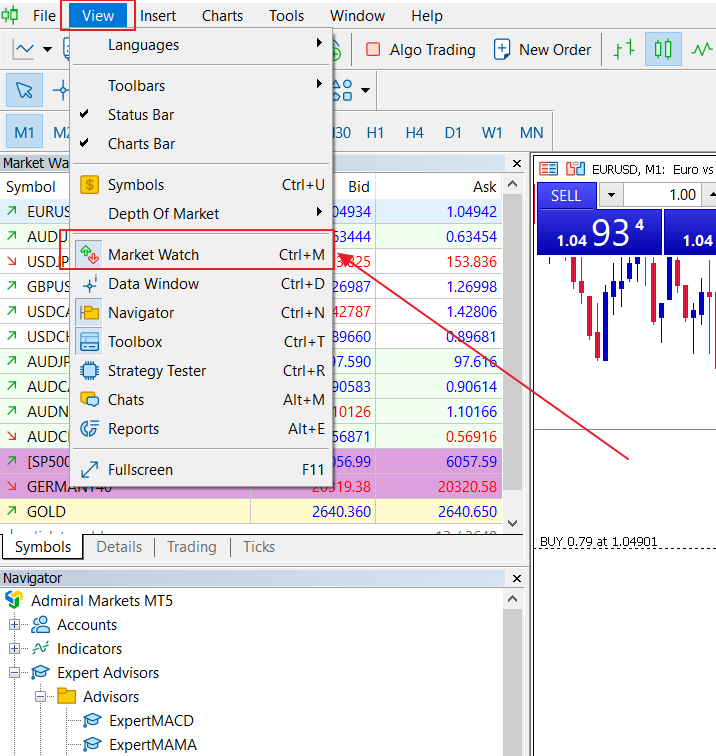This screenshot has width=716, height=756.
Task: Select the crosshair tool
Action: tap(62, 90)
